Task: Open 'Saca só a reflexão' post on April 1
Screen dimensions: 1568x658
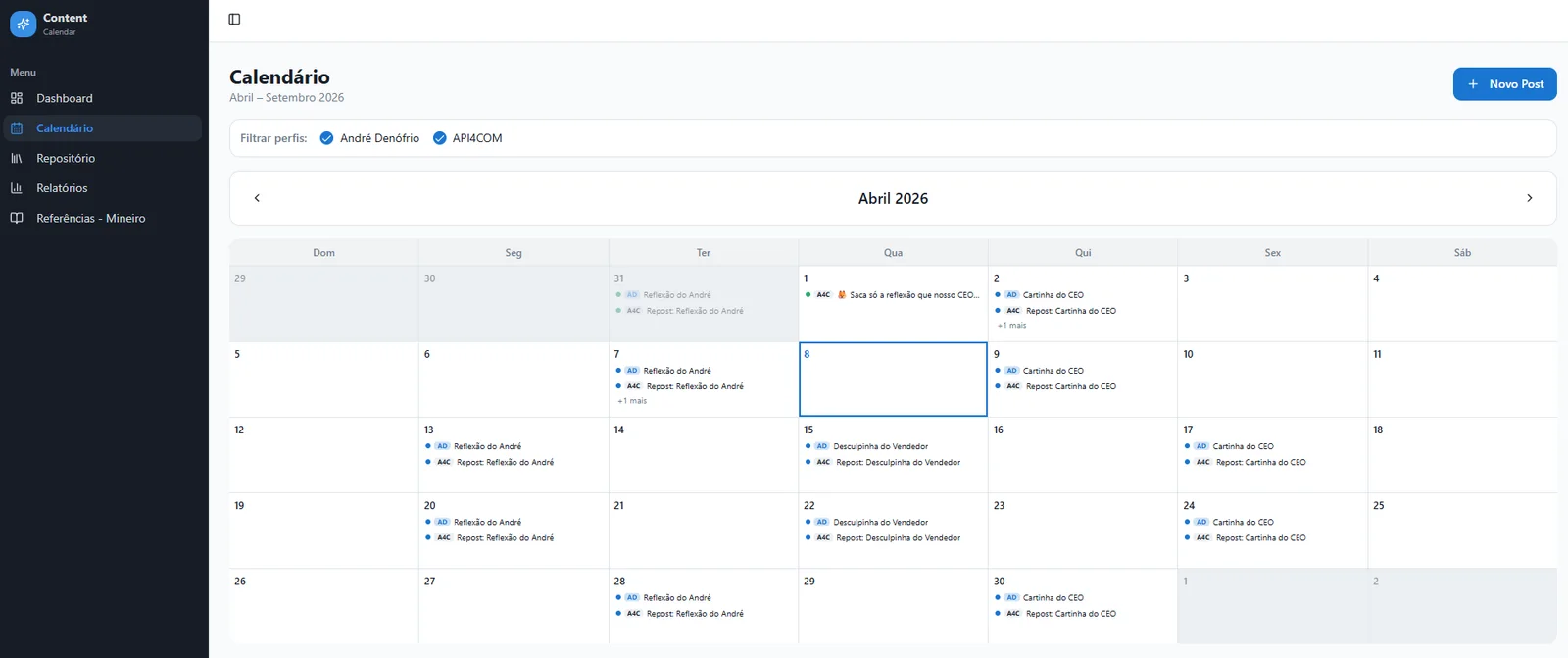Action: pyautogui.click(x=892, y=295)
